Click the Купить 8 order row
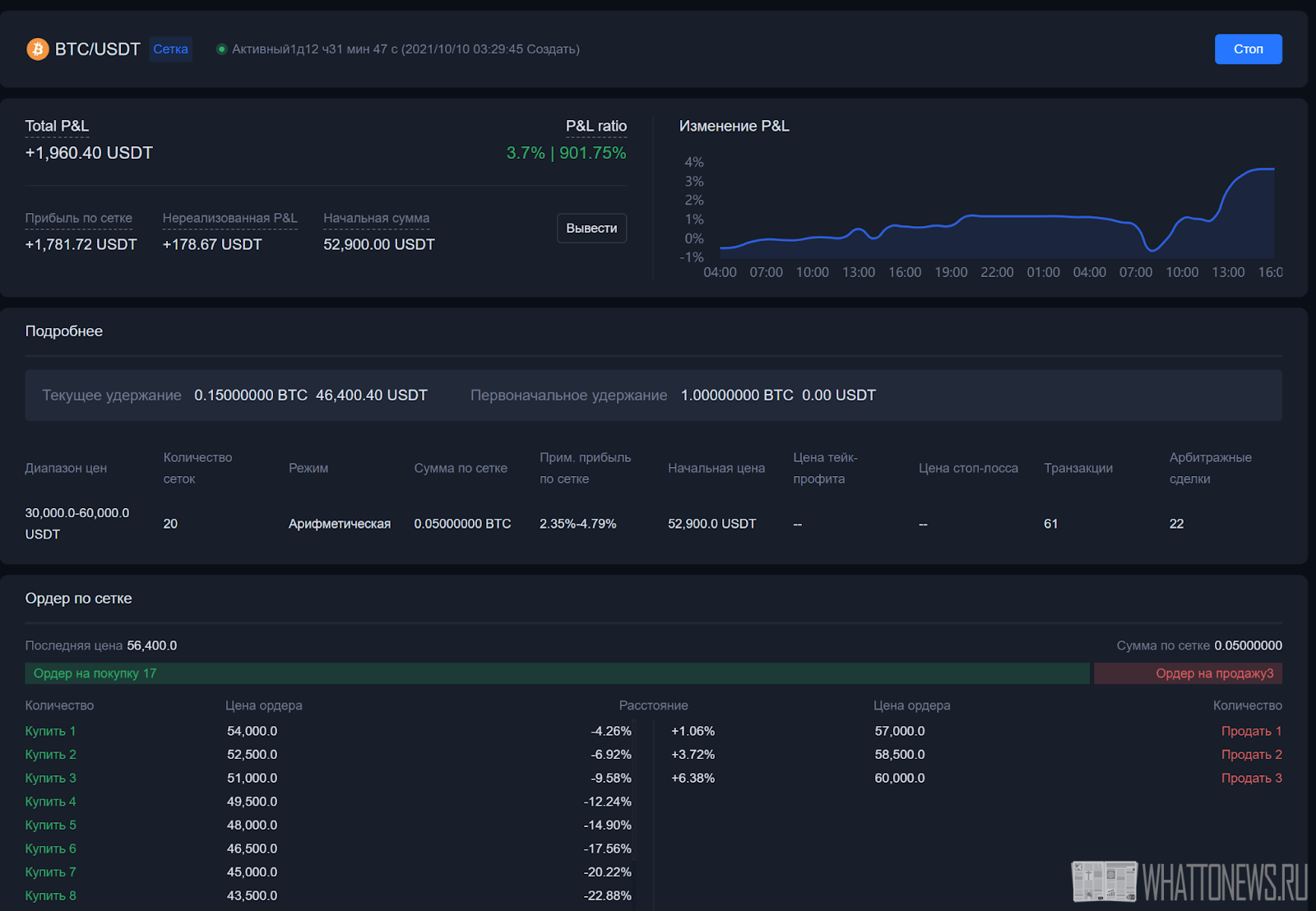The width and height of the screenshot is (1316, 911). 328,895
